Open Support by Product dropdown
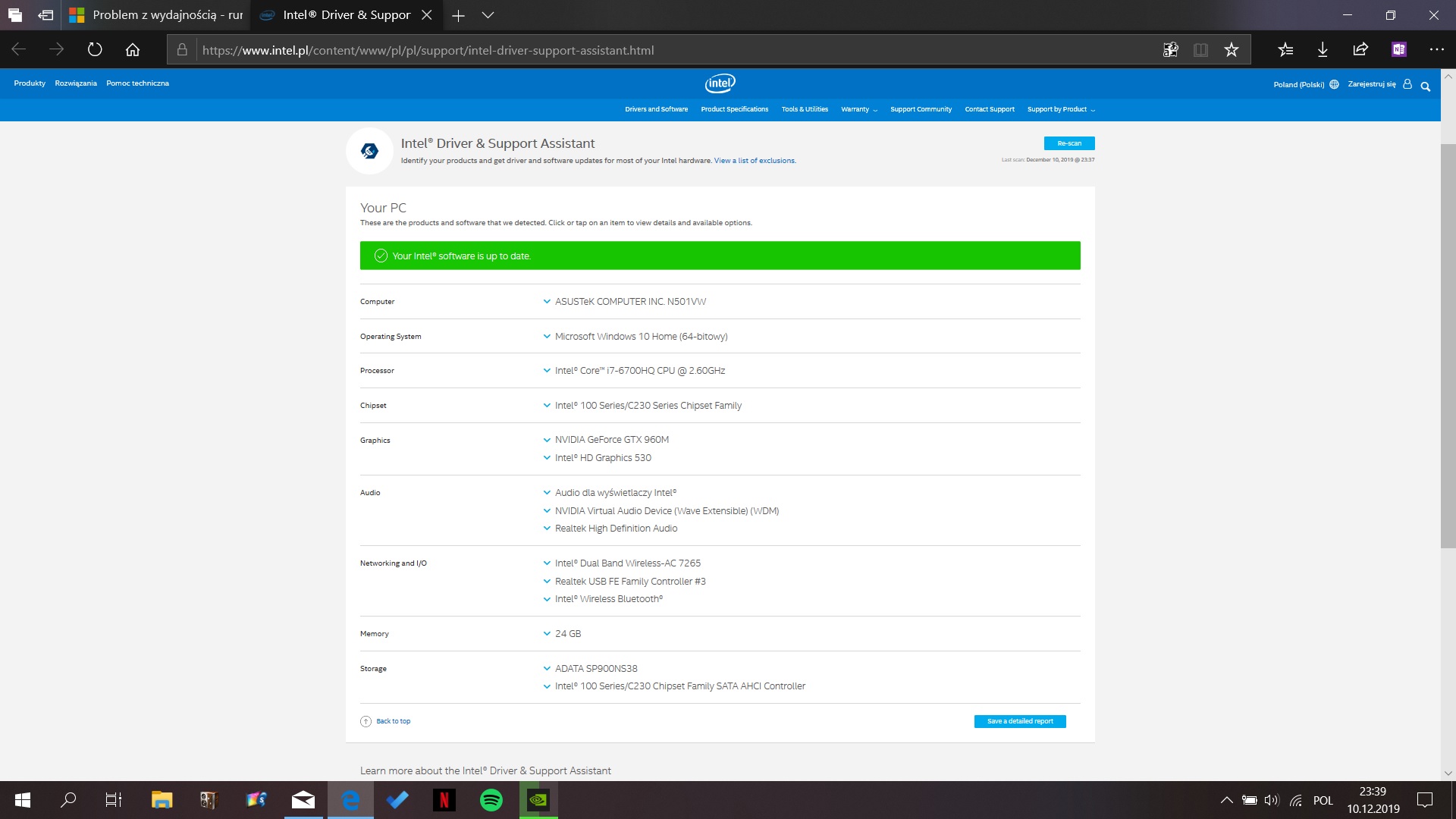1456x819 pixels. (x=1060, y=109)
